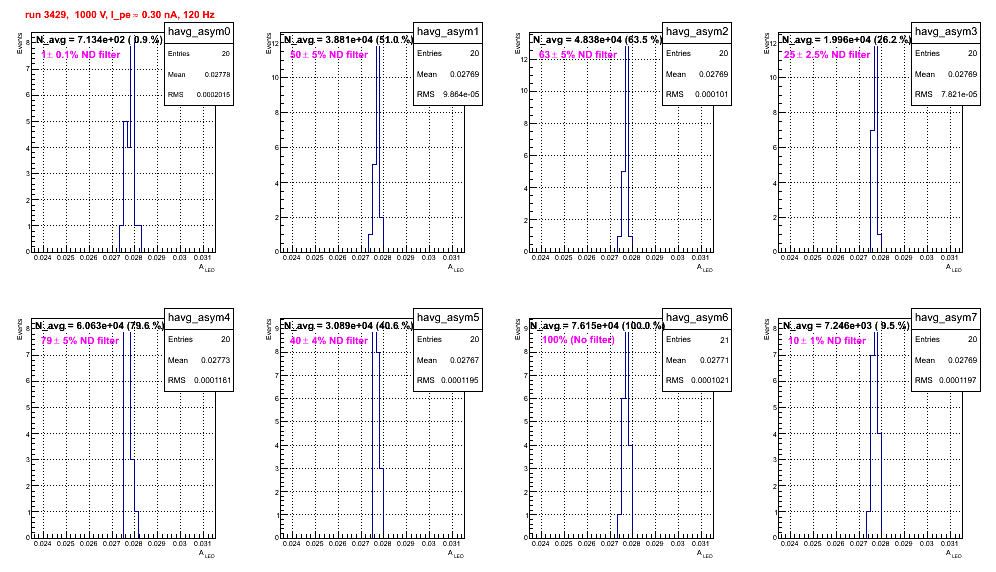Click the A_LED x-axis title under havg_asym3
This screenshot has width=996, height=572.
pos(953,268)
